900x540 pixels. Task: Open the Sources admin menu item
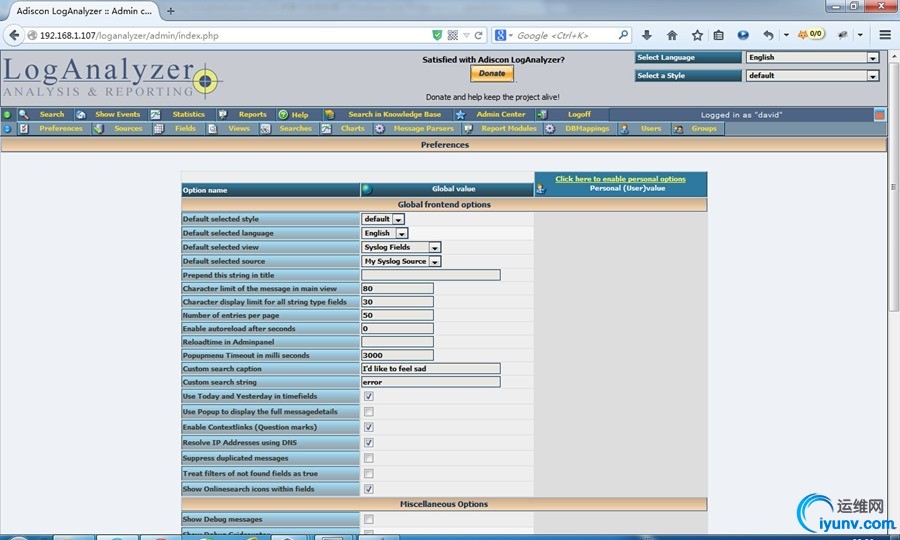coord(128,129)
